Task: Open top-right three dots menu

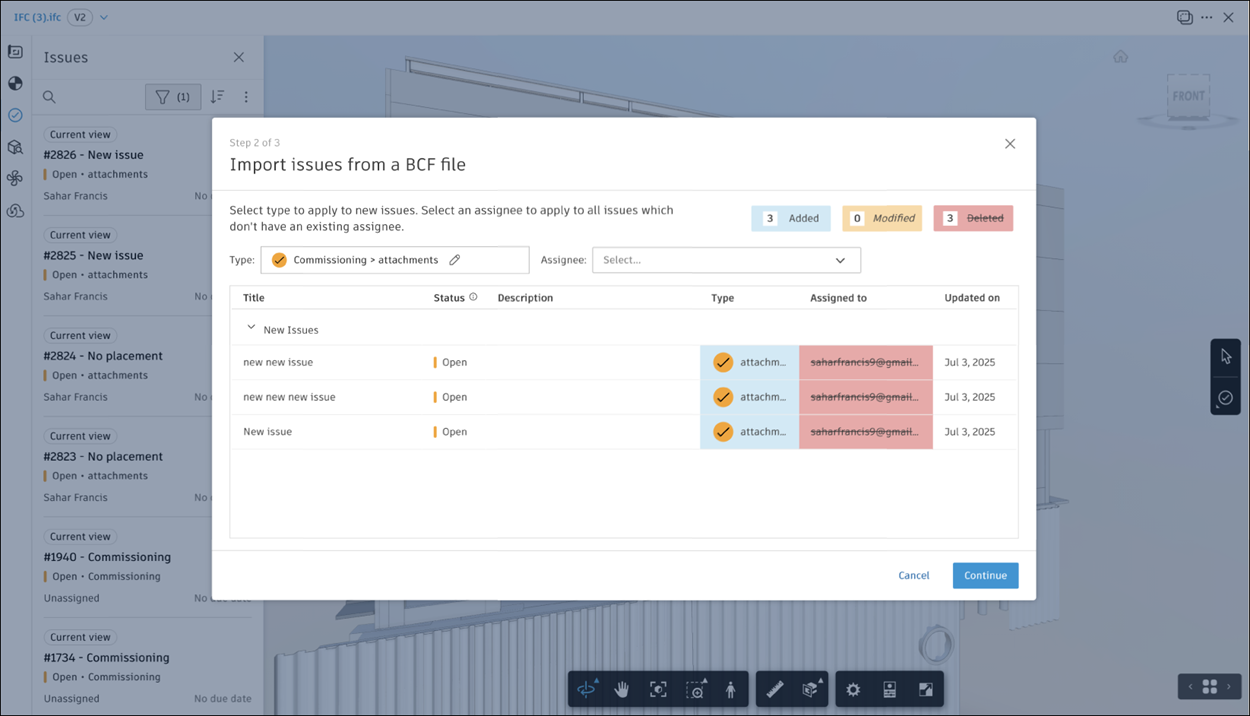Action: click(x=1207, y=17)
